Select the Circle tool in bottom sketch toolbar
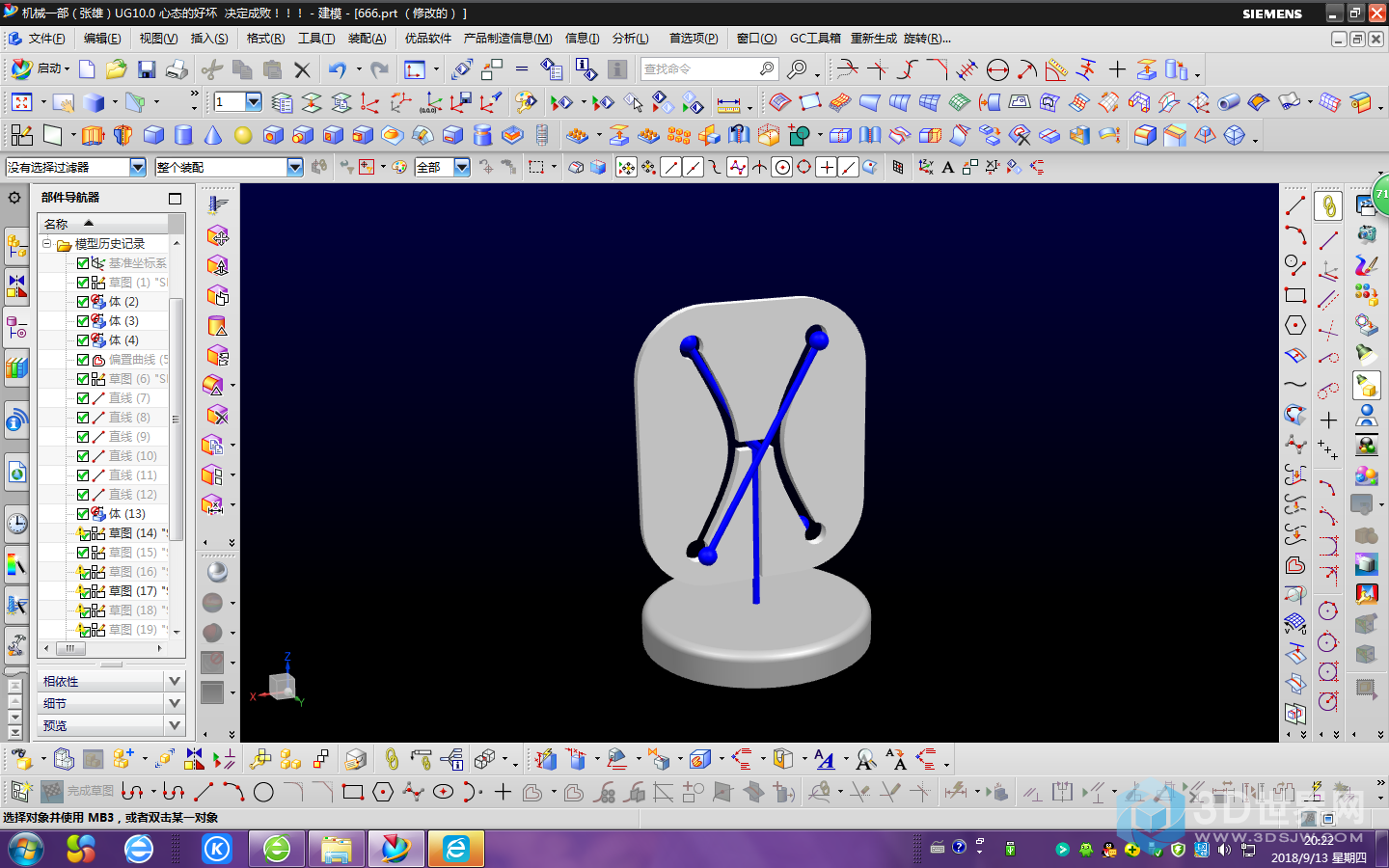1389x868 pixels. coord(263,792)
